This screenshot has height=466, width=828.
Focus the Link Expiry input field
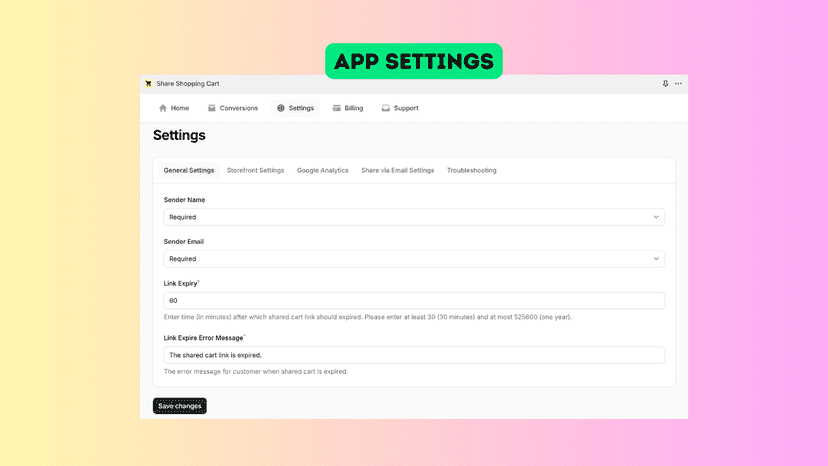(x=414, y=301)
